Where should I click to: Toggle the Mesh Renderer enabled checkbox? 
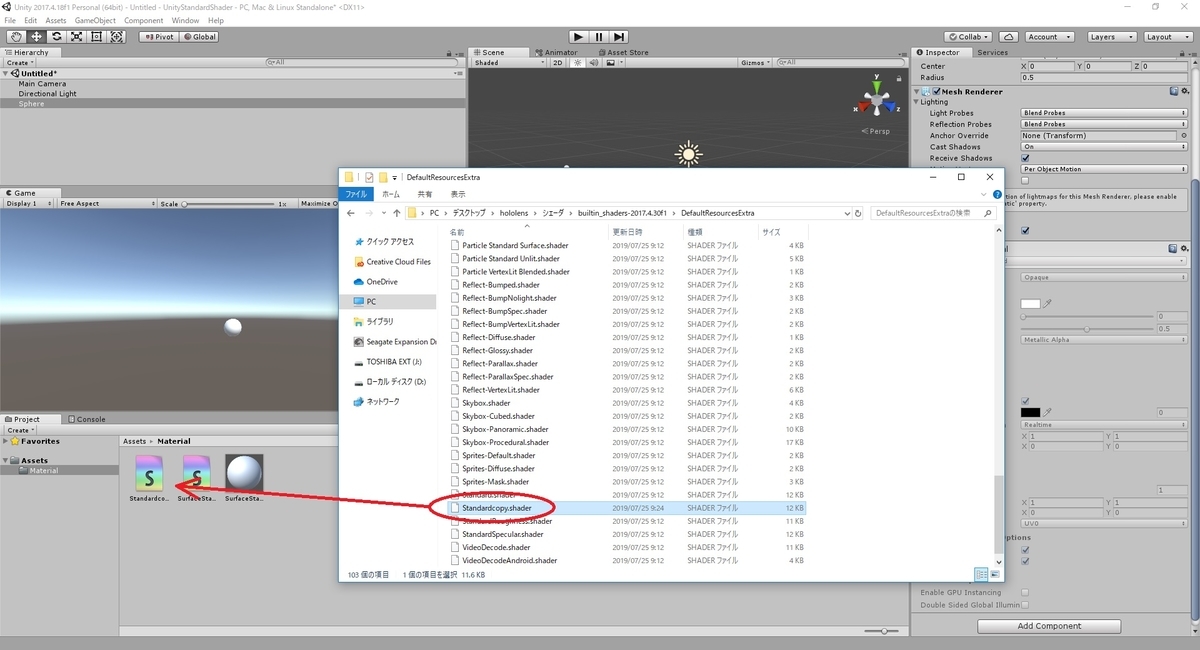click(x=937, y=91)
